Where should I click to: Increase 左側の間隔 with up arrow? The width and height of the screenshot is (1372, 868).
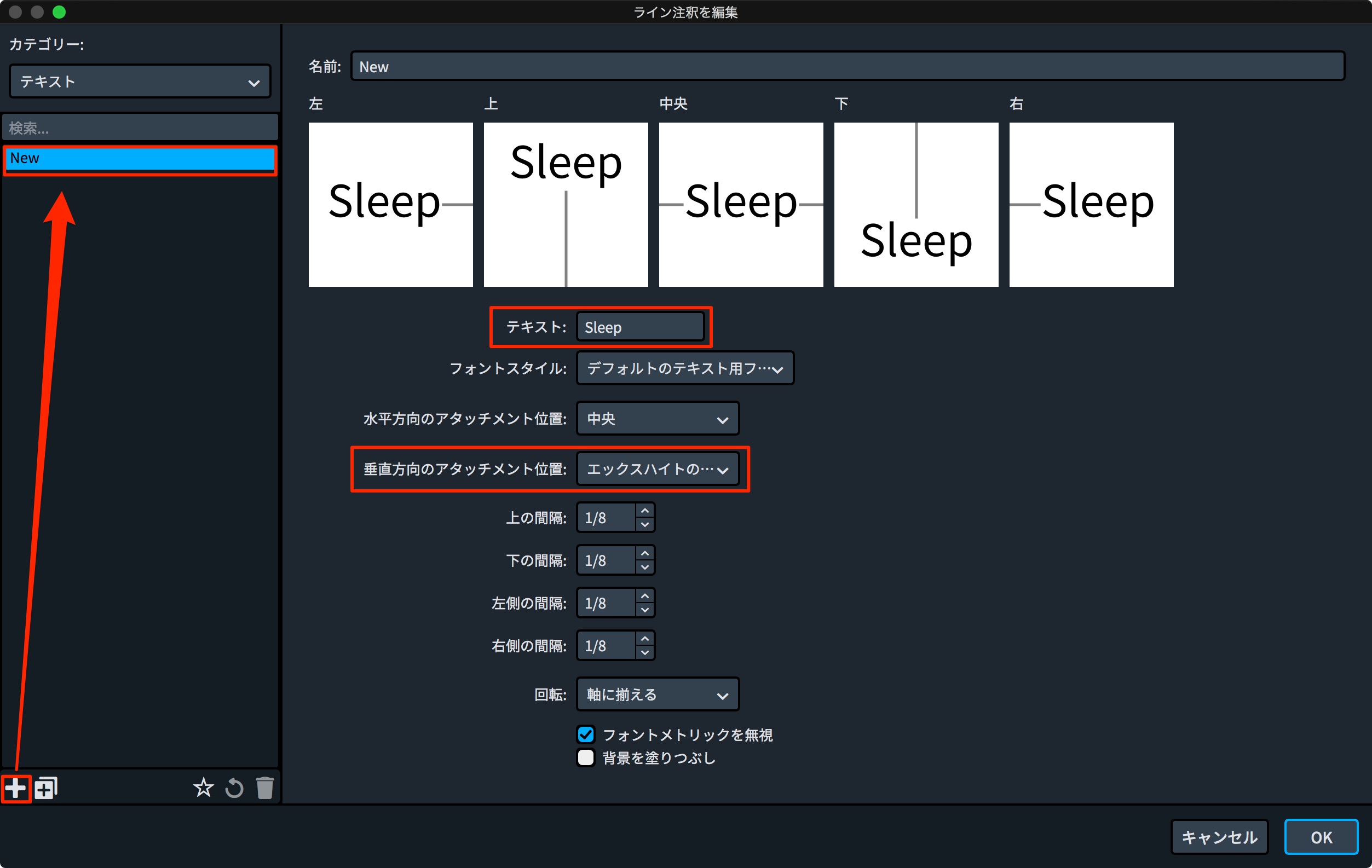[x=645, y=596]
